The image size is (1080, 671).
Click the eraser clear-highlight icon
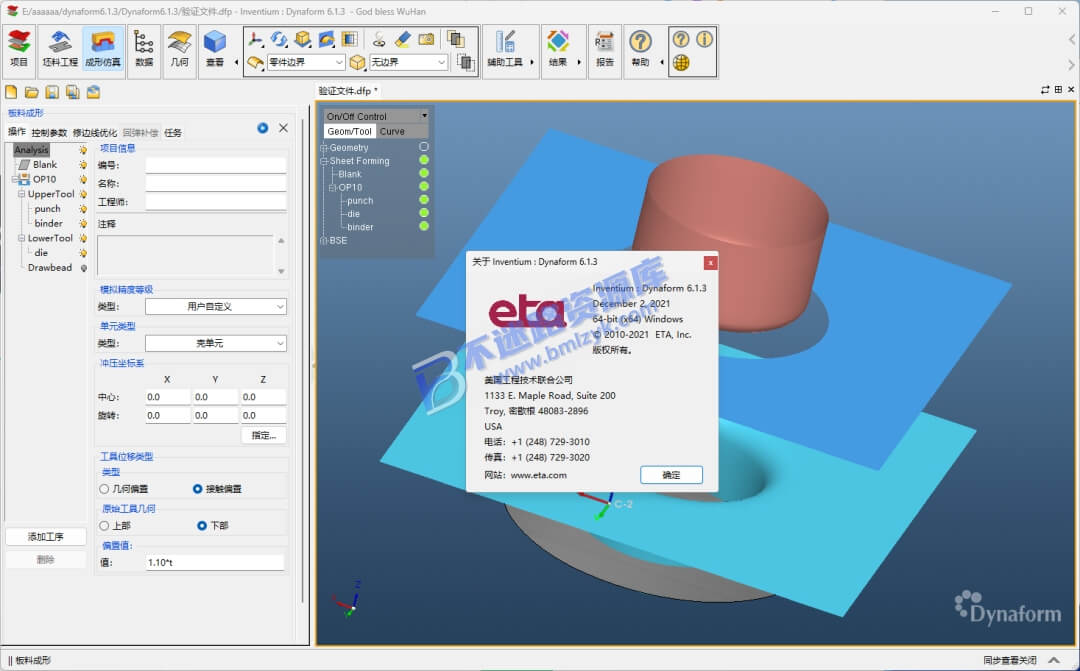pyautogui.click(x=403, y=39)
